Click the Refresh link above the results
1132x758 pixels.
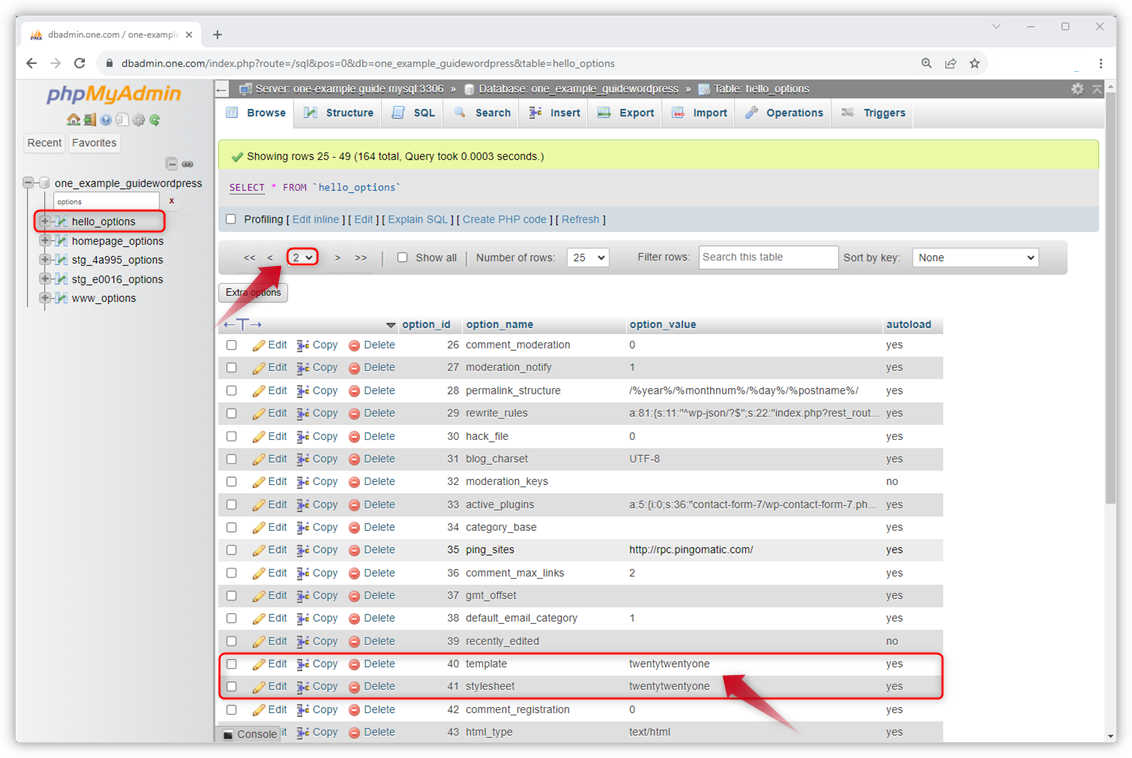coord(580,219)
